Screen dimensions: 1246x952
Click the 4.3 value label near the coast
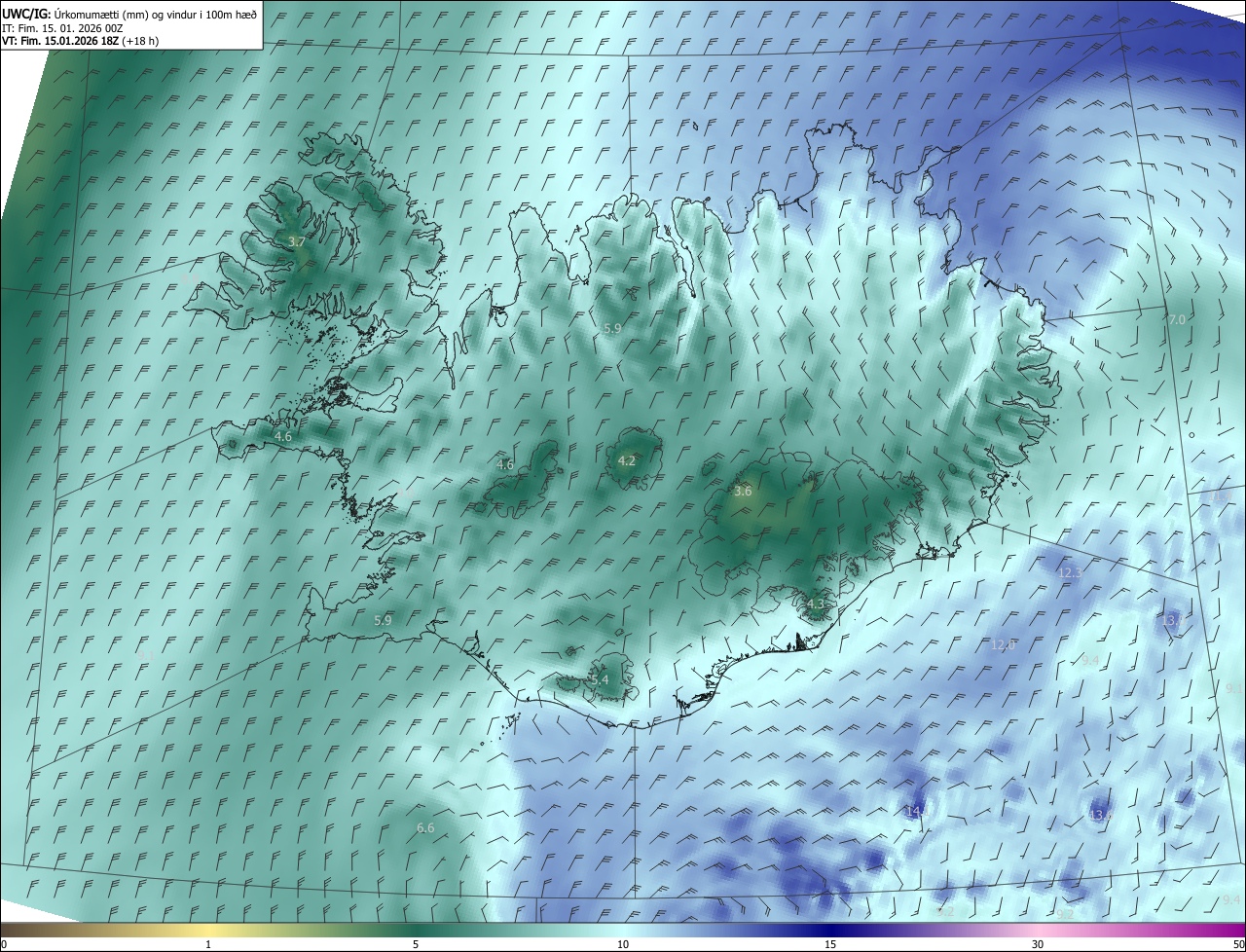coord(816,604)
